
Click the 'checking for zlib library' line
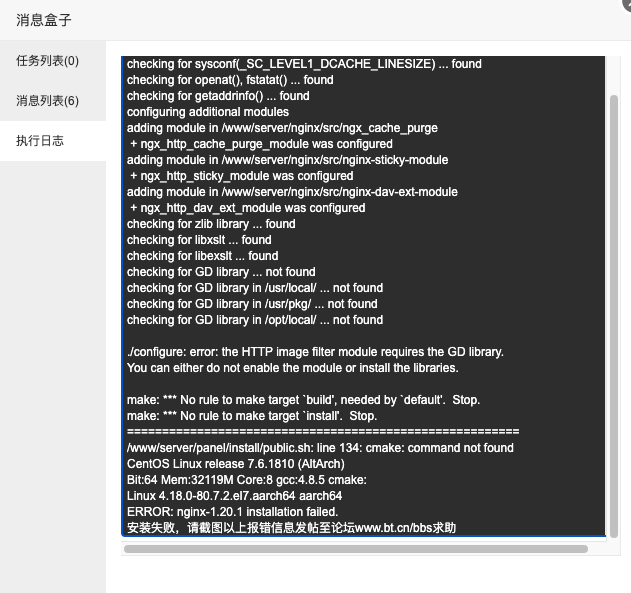click(x=211, y=224)
